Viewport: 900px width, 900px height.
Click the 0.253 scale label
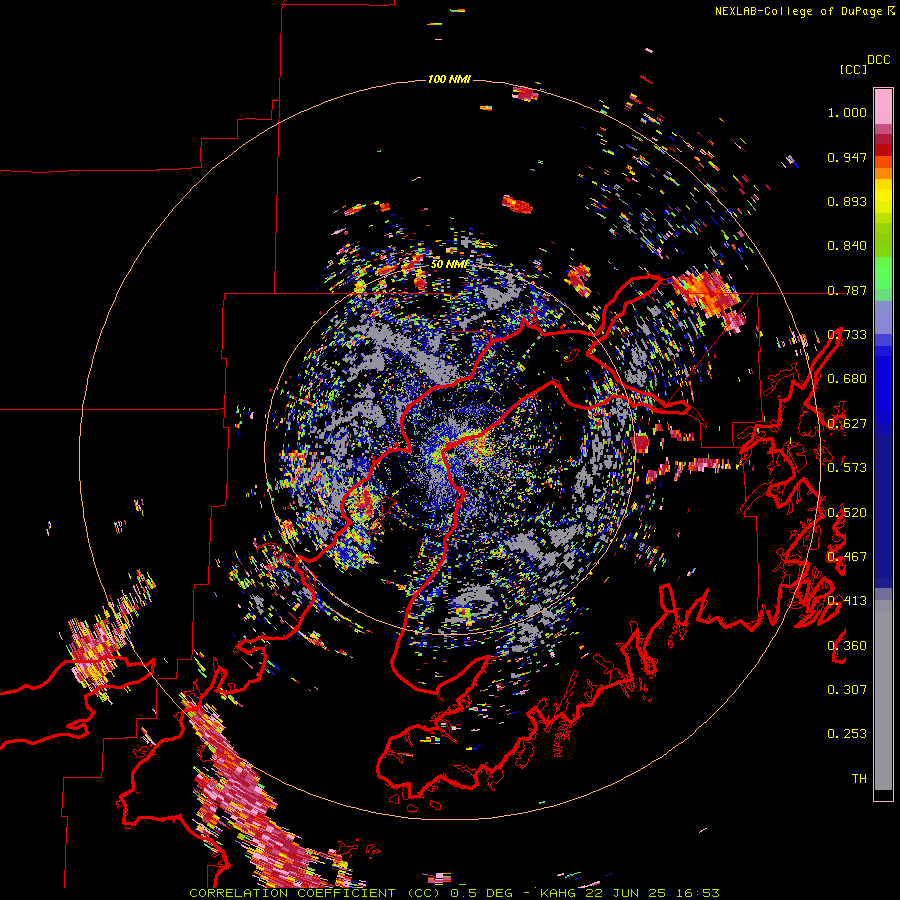click(x=847, y=734)
